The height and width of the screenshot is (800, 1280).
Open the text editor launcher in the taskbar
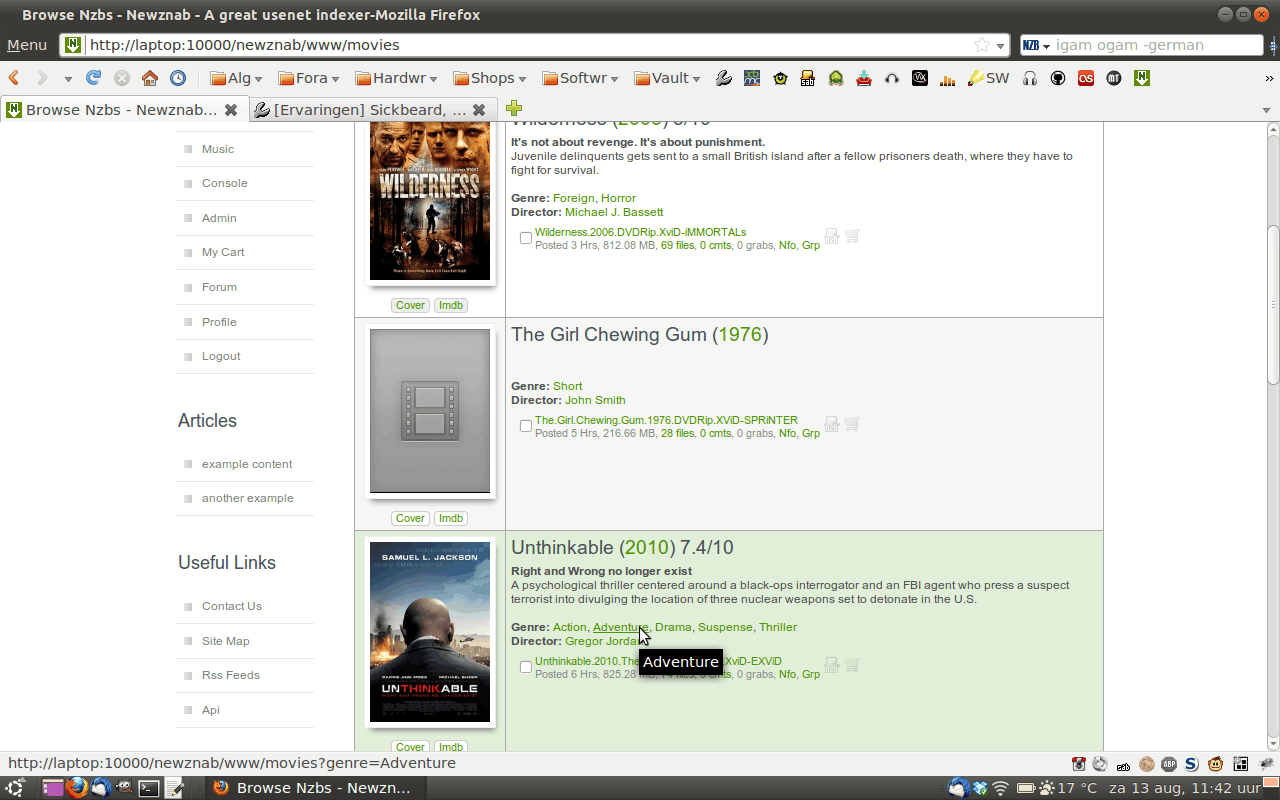tap(174, 788)
